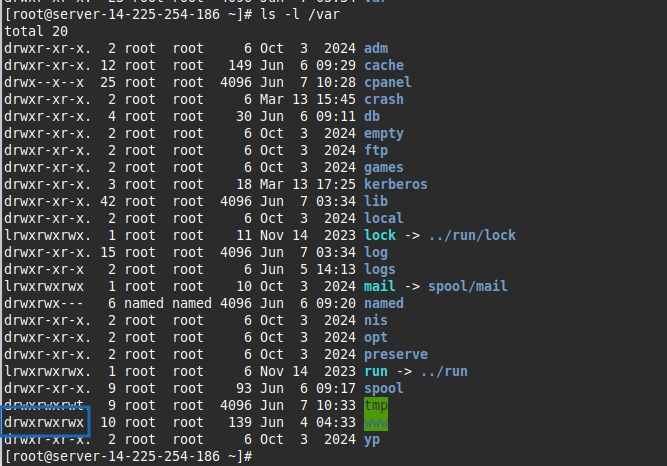Click the lock symlink name
The height and width of the screenshot is (466, 667).
point(380,235)
